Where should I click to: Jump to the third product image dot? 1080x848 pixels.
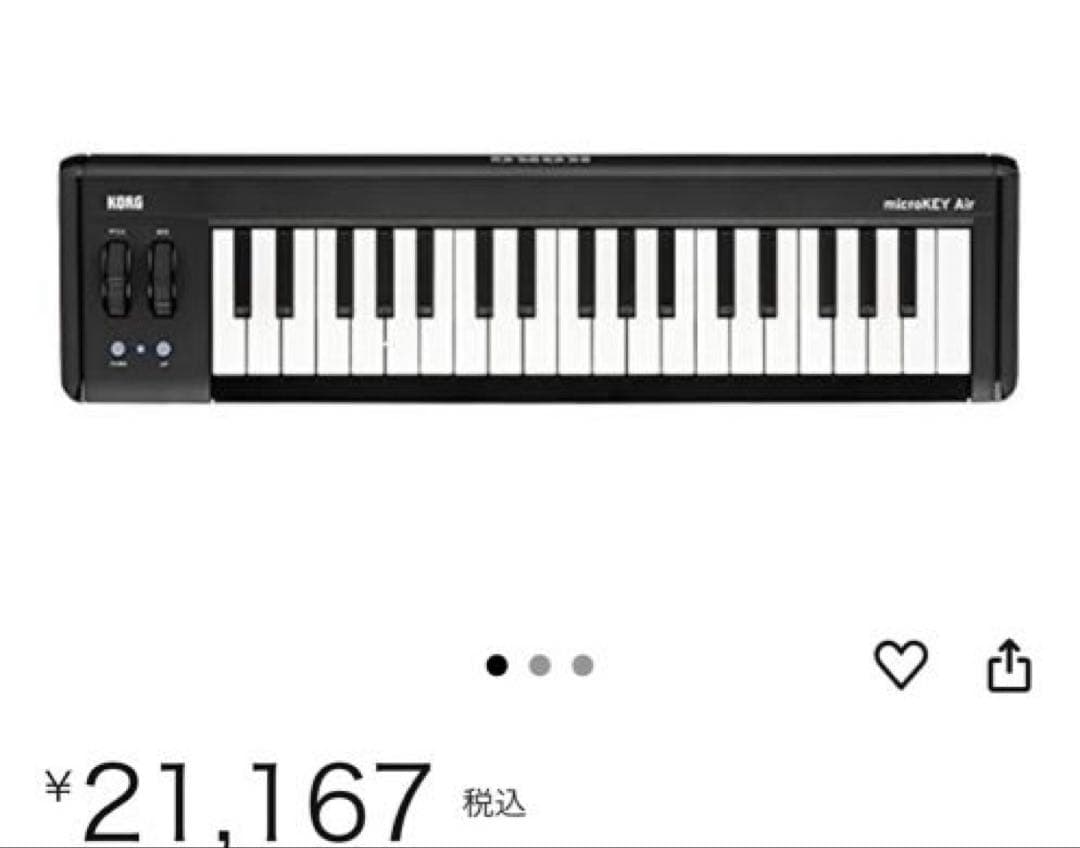(x=583, y=665)
